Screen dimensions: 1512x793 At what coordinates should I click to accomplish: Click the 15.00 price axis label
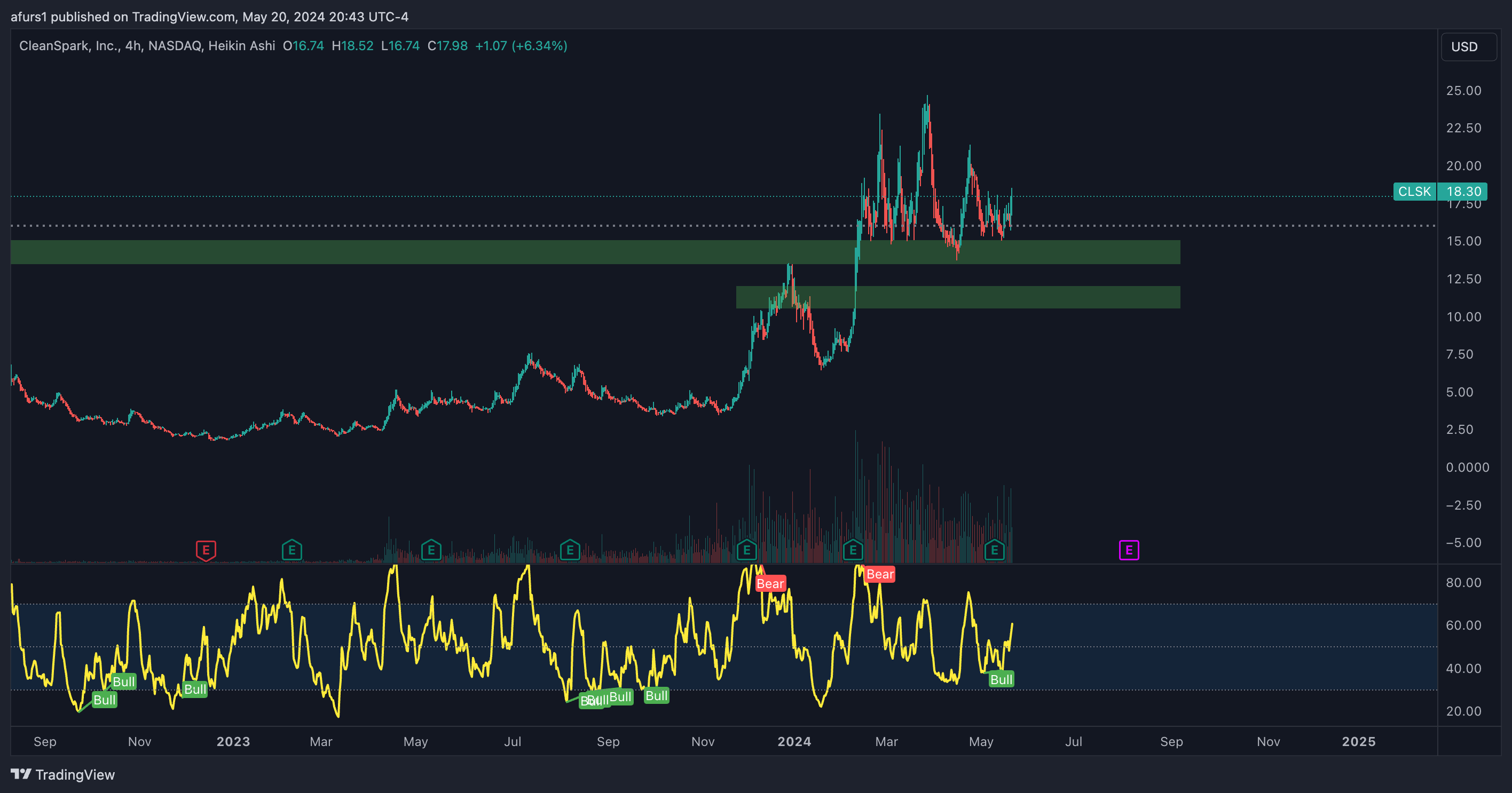pyautogui.click(x=1463, y=241)
